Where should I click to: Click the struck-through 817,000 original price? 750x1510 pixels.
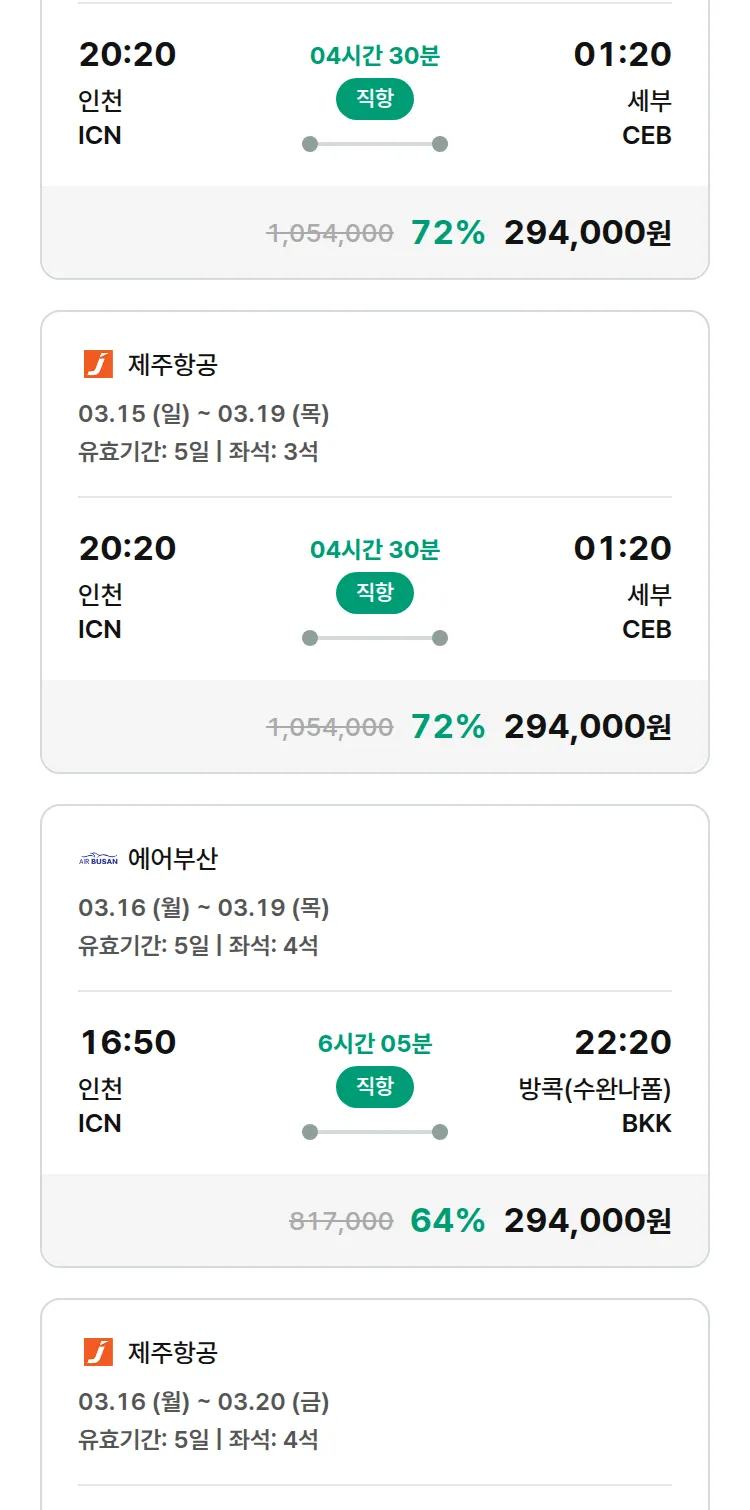coord(341,1221)
